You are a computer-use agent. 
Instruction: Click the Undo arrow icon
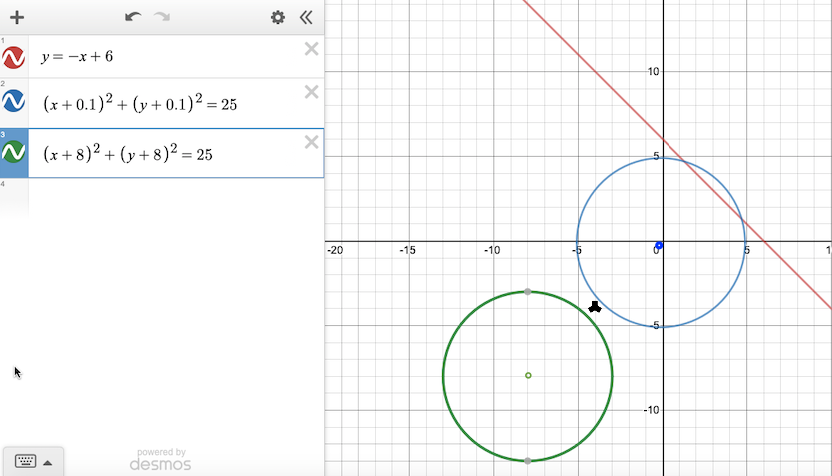point(133,17)
